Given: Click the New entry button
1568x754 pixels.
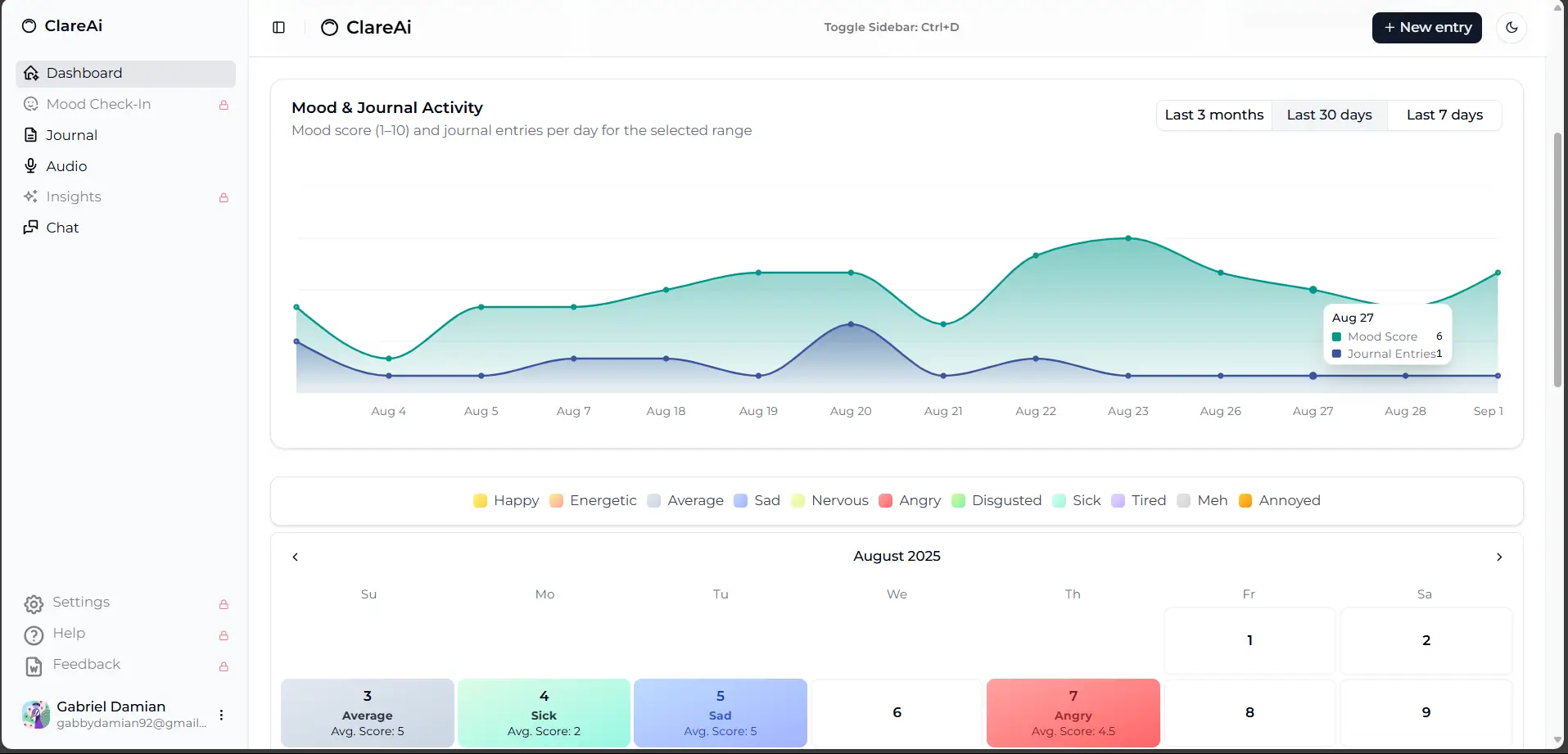Looking at the screenshot, I should [x=1426, y=28].
